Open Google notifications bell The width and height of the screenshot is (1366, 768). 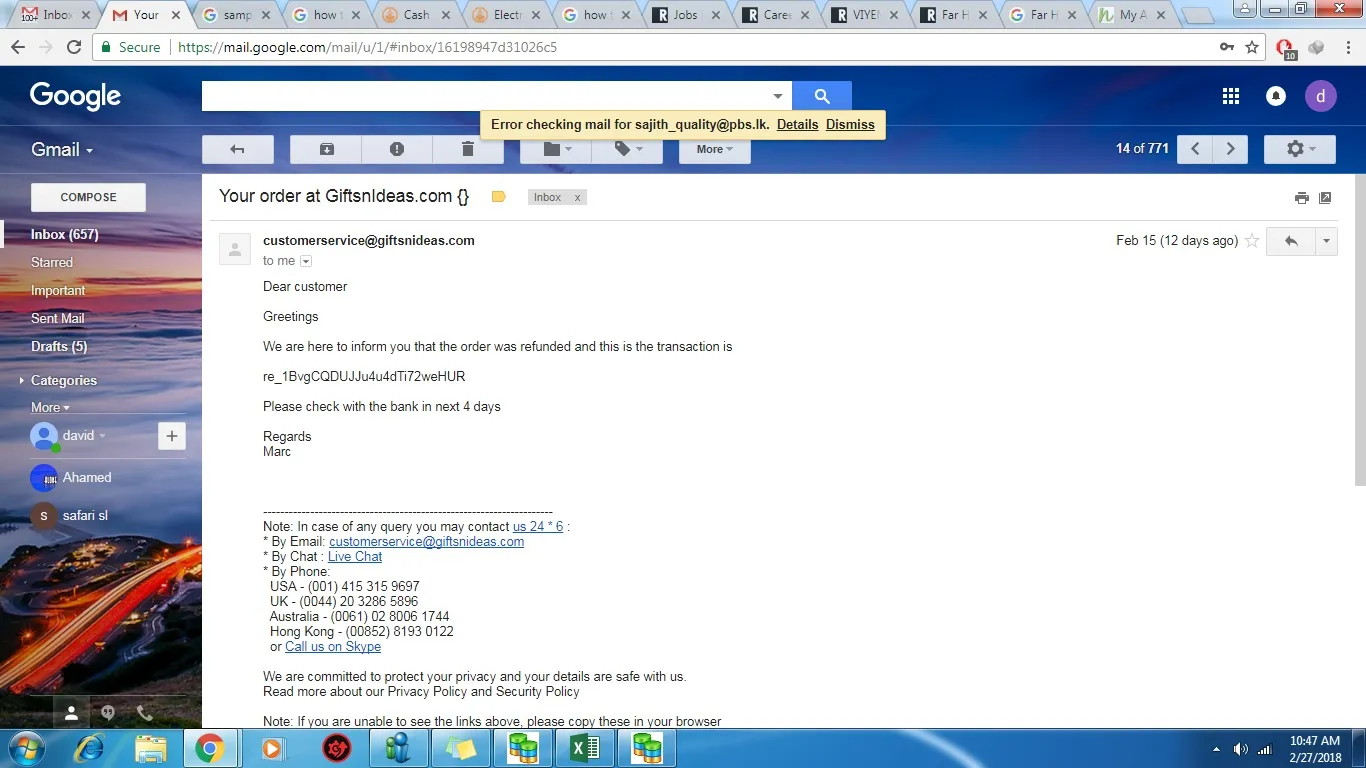(1276, 96)
